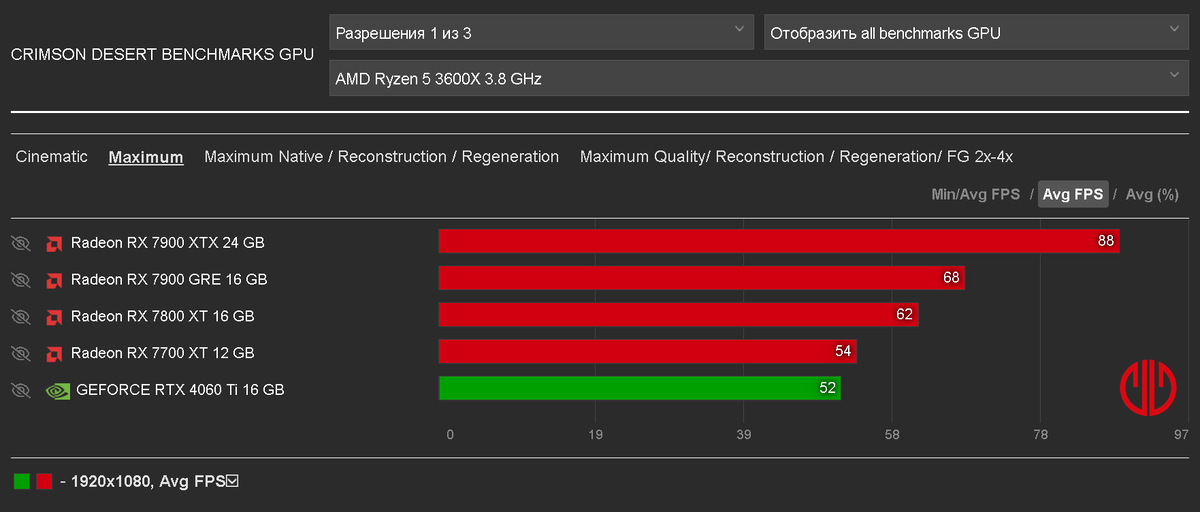The image size is (1200, 512).
Task: Click the green legend color square
Action: tap(22, 482)
